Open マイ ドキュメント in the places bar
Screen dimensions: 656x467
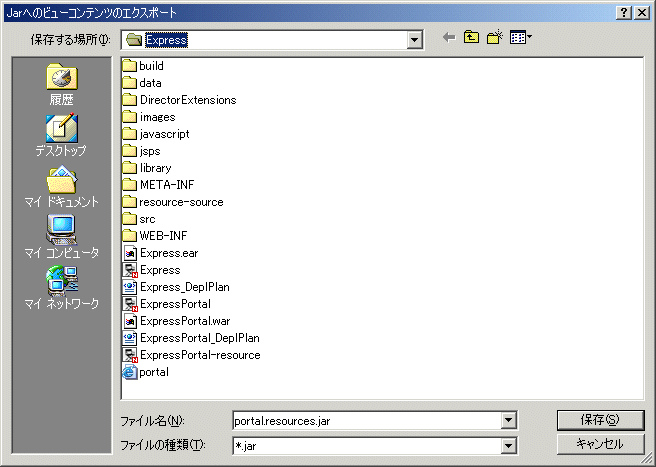pyautogui.click(x=62, y=187)
